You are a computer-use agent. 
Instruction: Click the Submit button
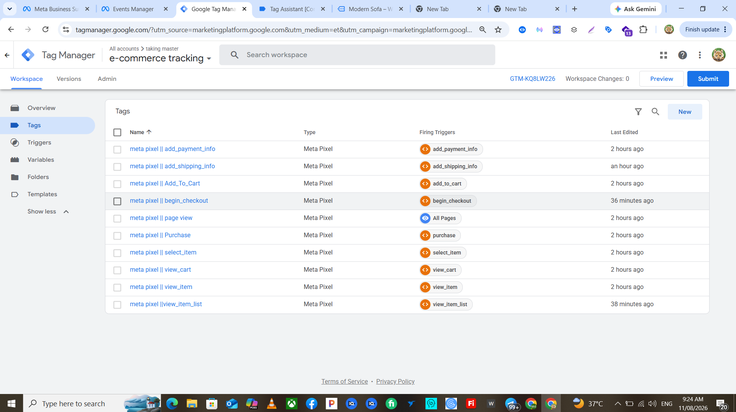(x=708, y=79)
